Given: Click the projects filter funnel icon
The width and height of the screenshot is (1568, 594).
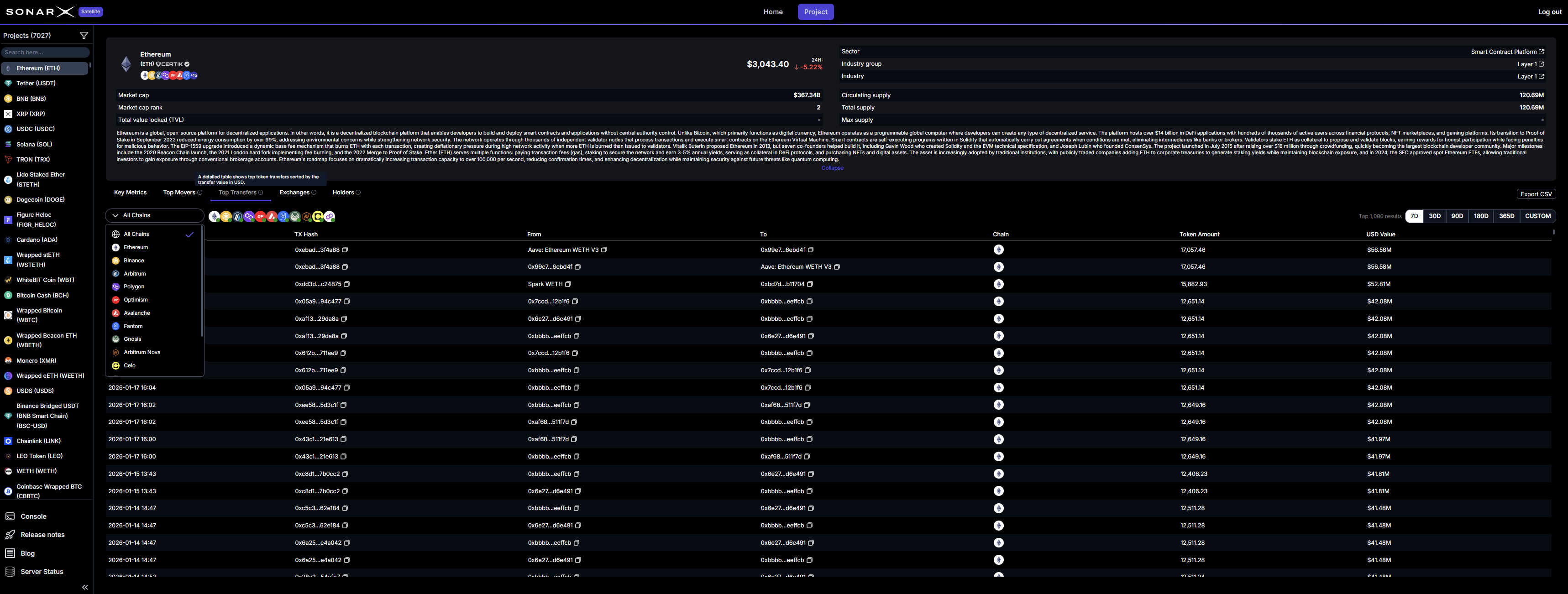Looking at the screenshot, I should click(x=84, y=35).
